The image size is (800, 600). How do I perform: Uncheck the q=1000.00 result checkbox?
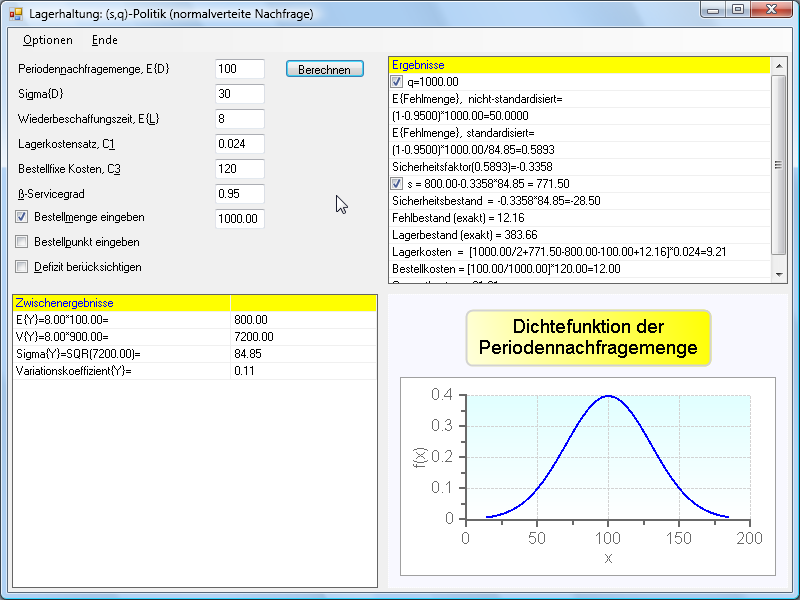pos(397,82)
